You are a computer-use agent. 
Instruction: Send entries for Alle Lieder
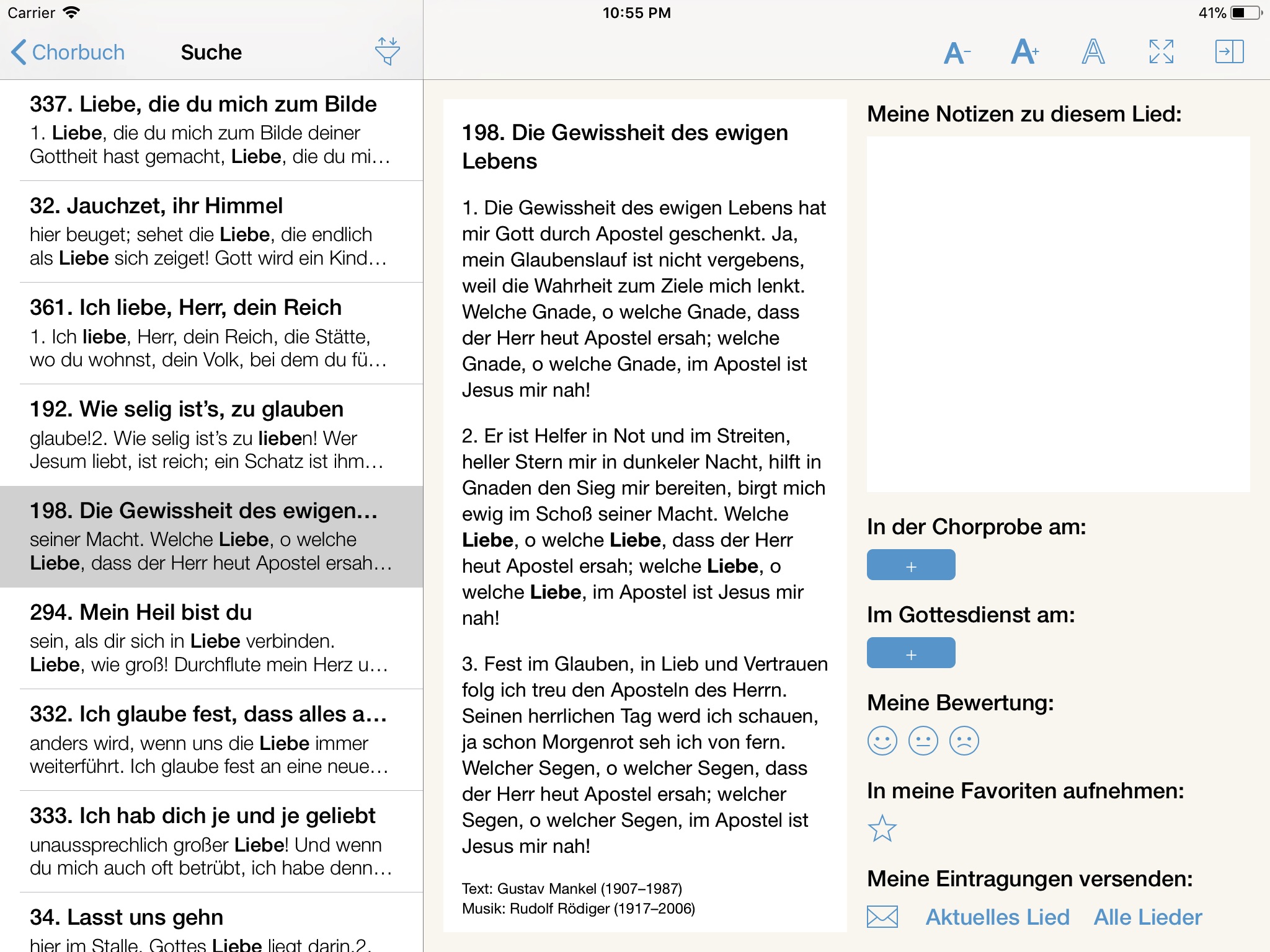[x=1148, y=917]
